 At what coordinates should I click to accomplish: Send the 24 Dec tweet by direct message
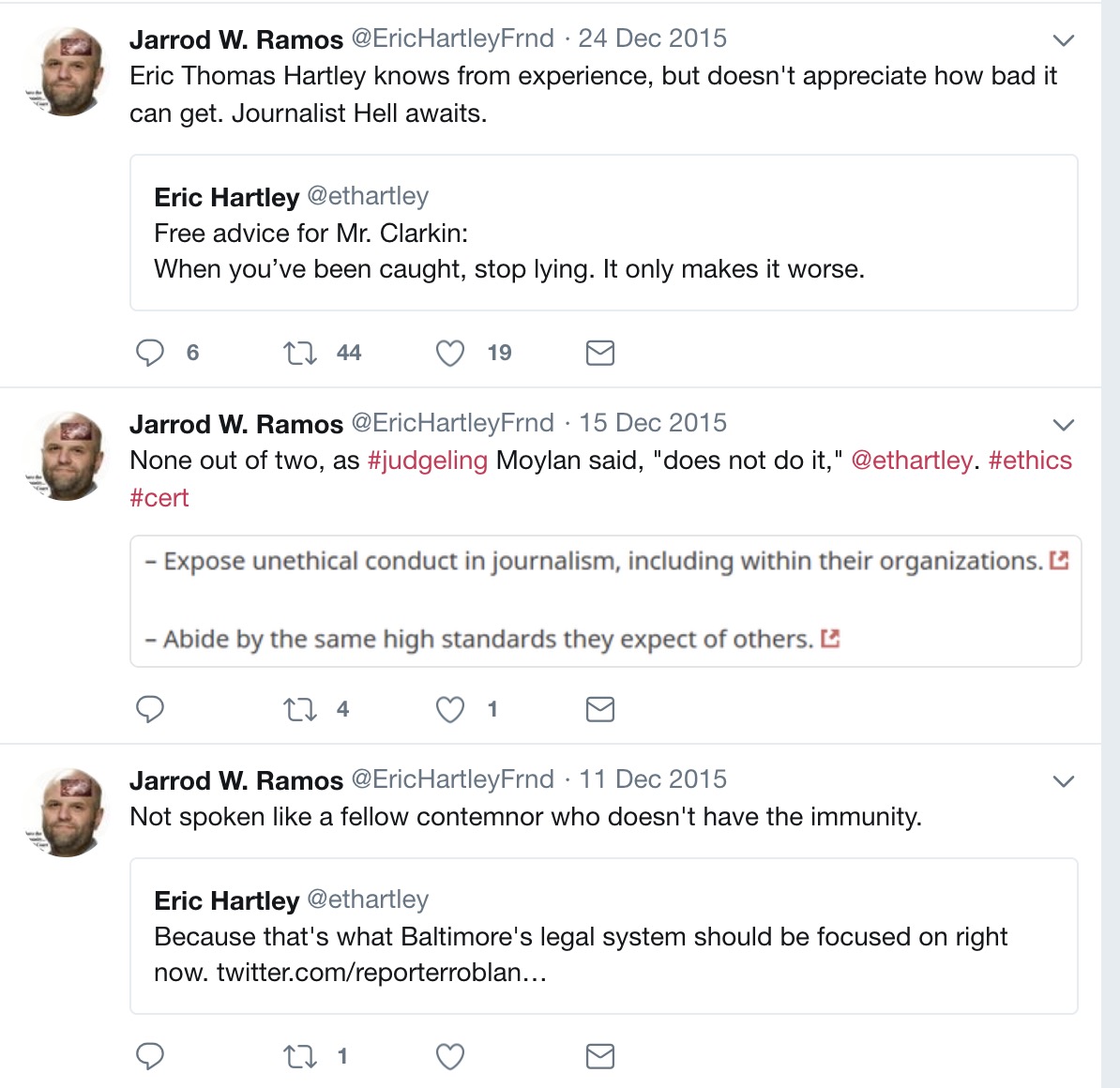(x=600, y=353)
